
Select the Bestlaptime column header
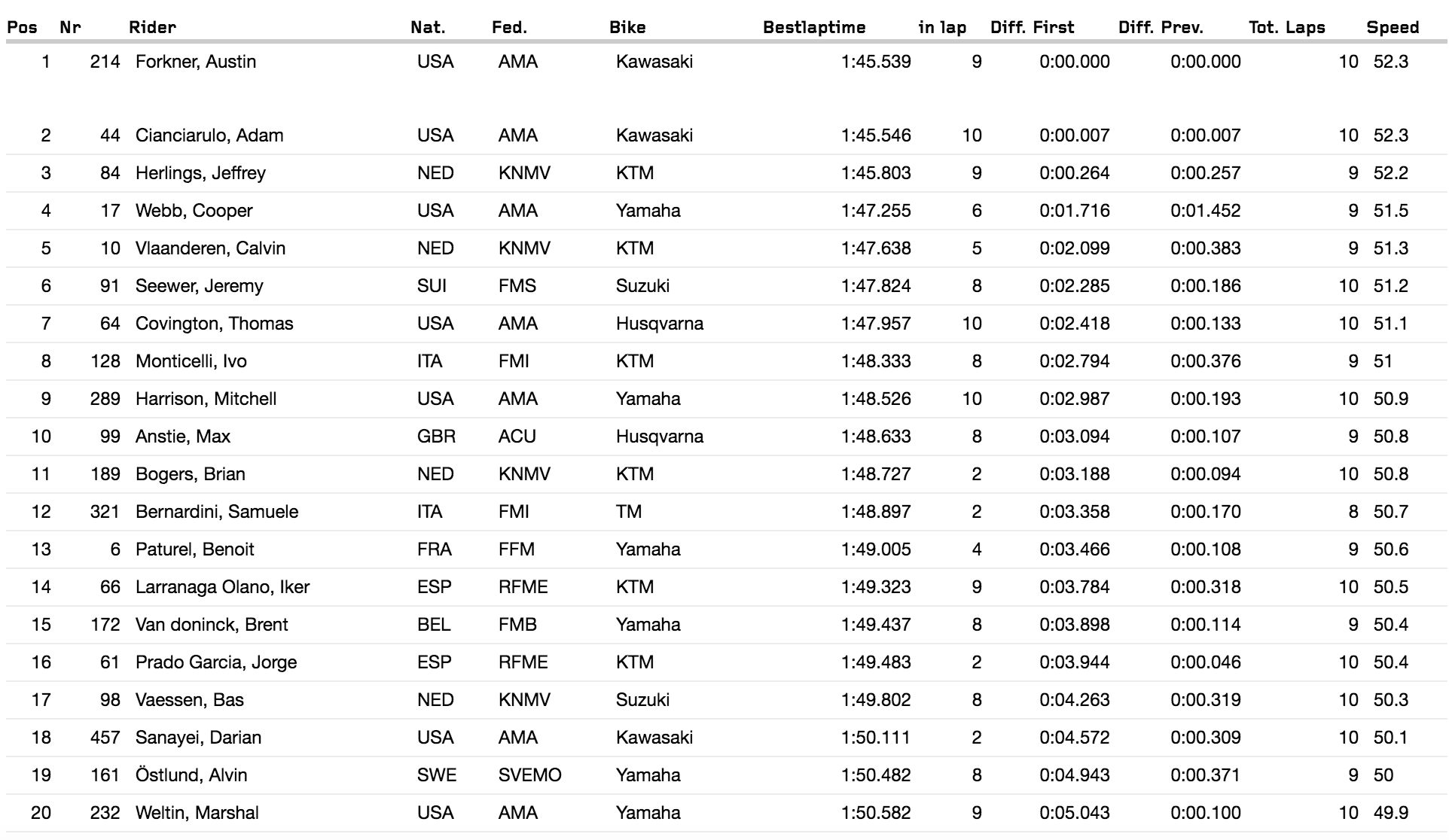pyautogui.click(x=813, y=28)
